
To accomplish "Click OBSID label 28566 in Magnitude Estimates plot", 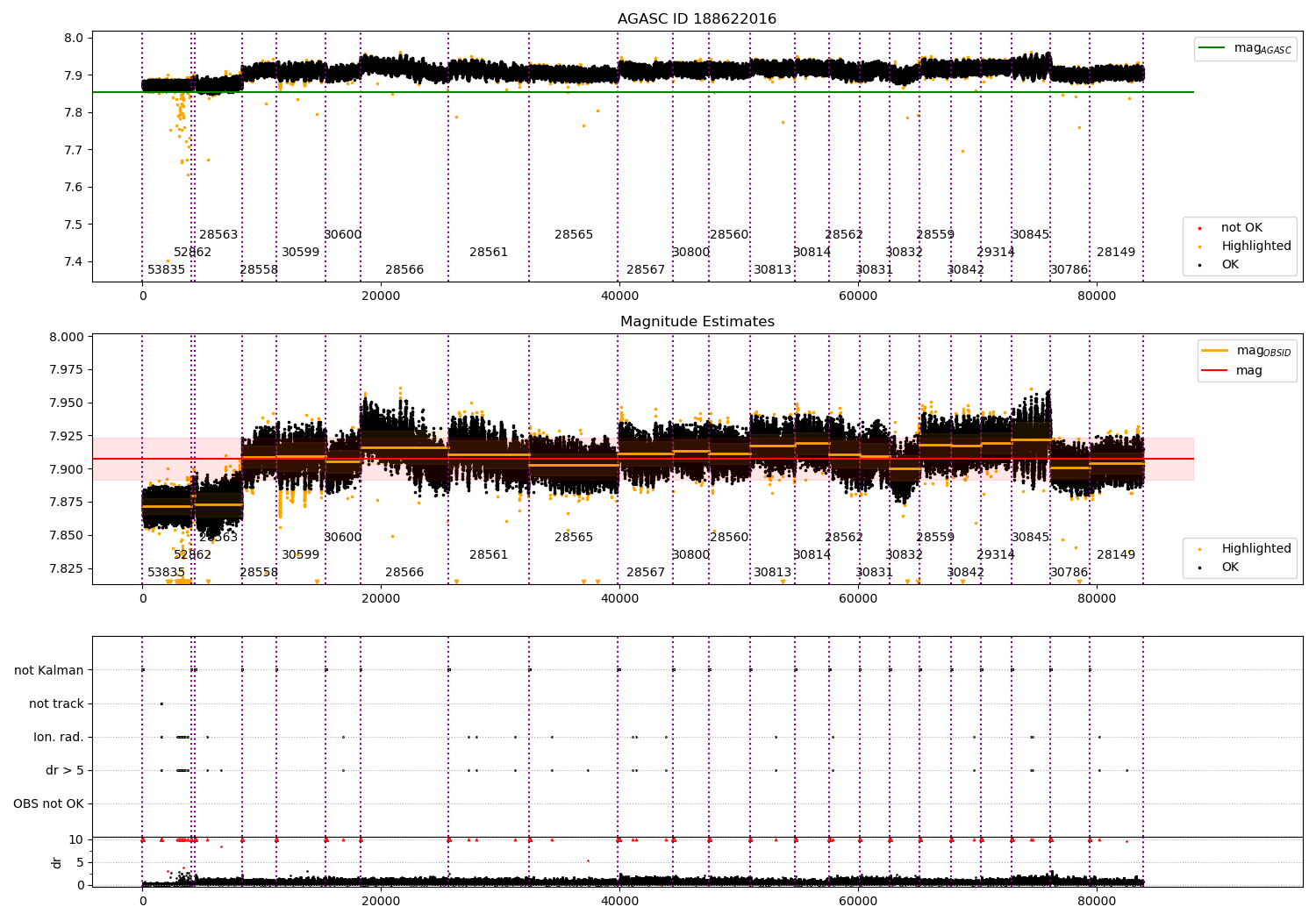I will coord(404,573).
